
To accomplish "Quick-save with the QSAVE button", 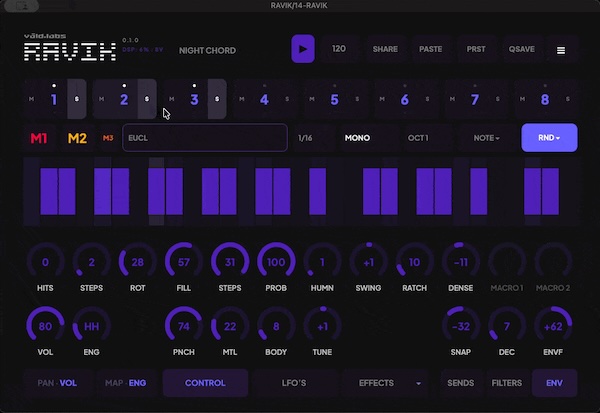I will pos(522,49).
